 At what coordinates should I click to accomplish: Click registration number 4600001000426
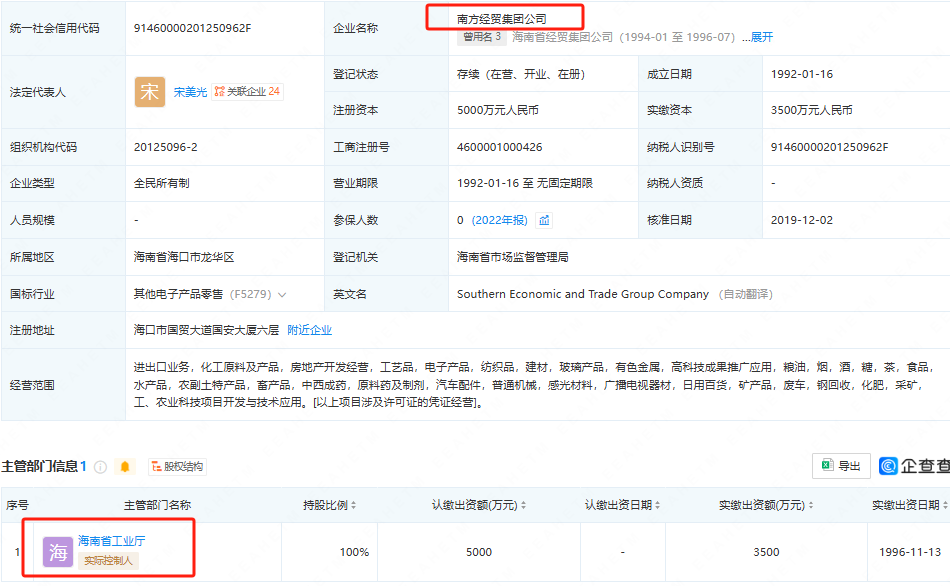(x=499, y=147)
